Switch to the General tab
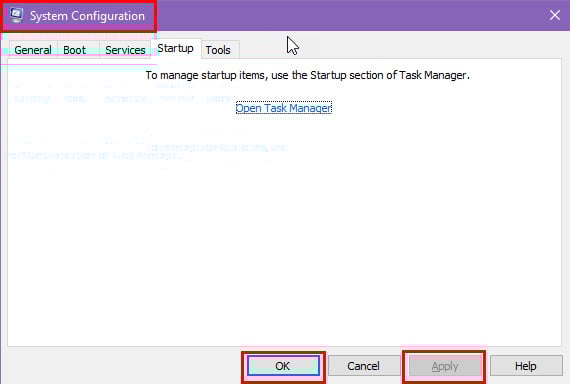The height and width of the screenshot is (384, 570). [x=33, y=50]
